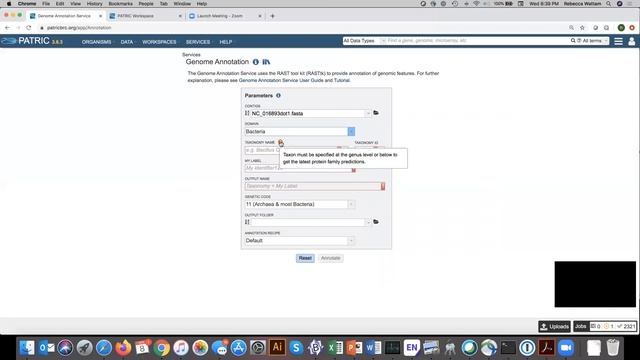Expand the Annotation Recipe dropdown
The image size is (640, 360).
(x=351, y=240)
